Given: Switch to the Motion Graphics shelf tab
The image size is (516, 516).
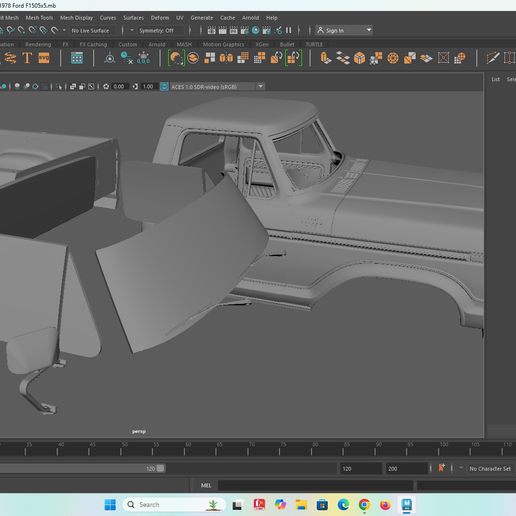Looking at the screenshot, I should 223,44.
